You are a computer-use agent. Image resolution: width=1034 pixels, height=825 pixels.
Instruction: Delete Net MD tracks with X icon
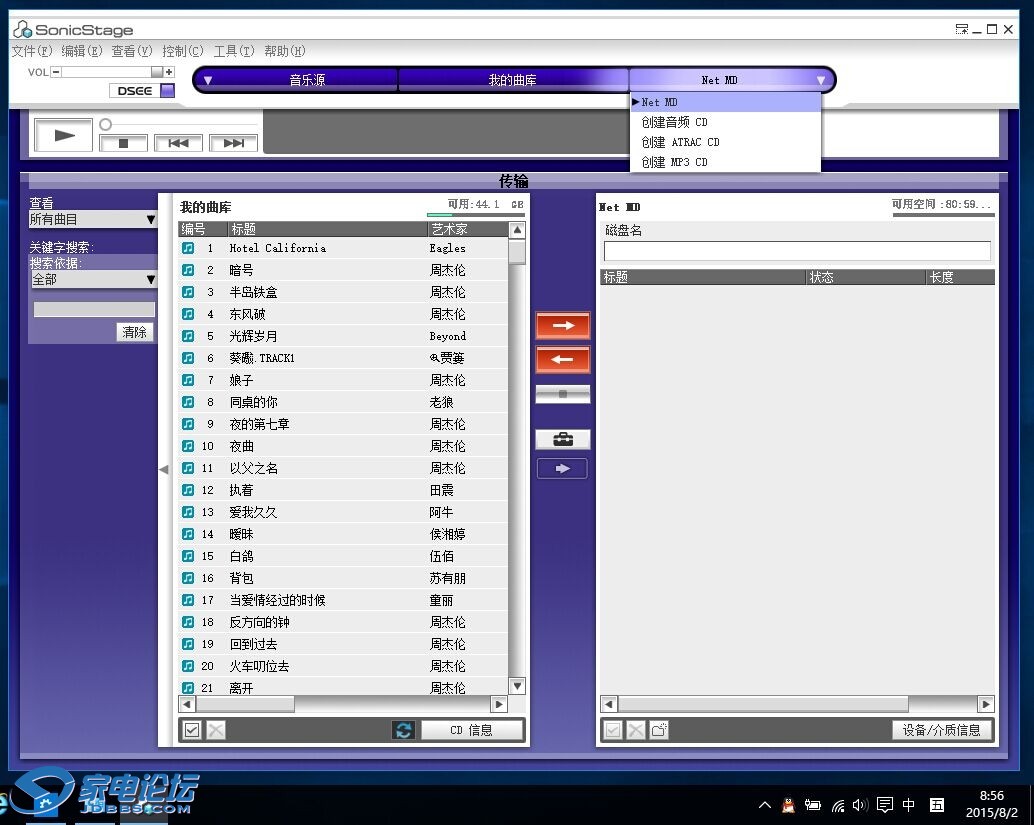click(x=636, y=730)
